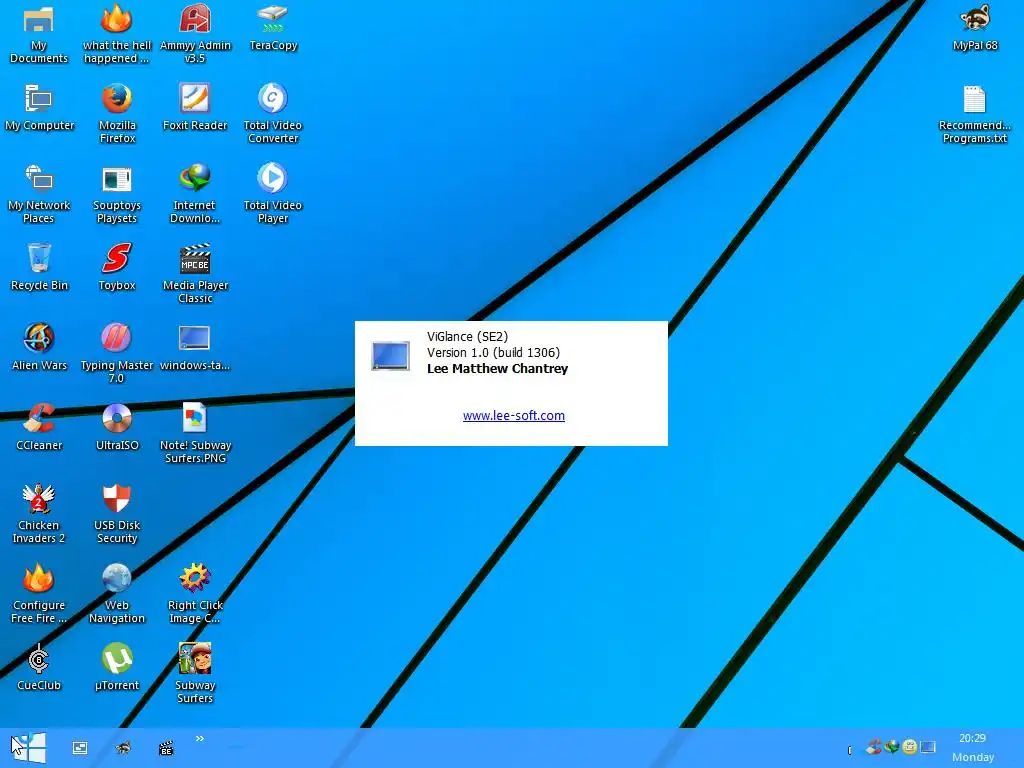Click the smiley face tray icon

click(x=909, y=746)
